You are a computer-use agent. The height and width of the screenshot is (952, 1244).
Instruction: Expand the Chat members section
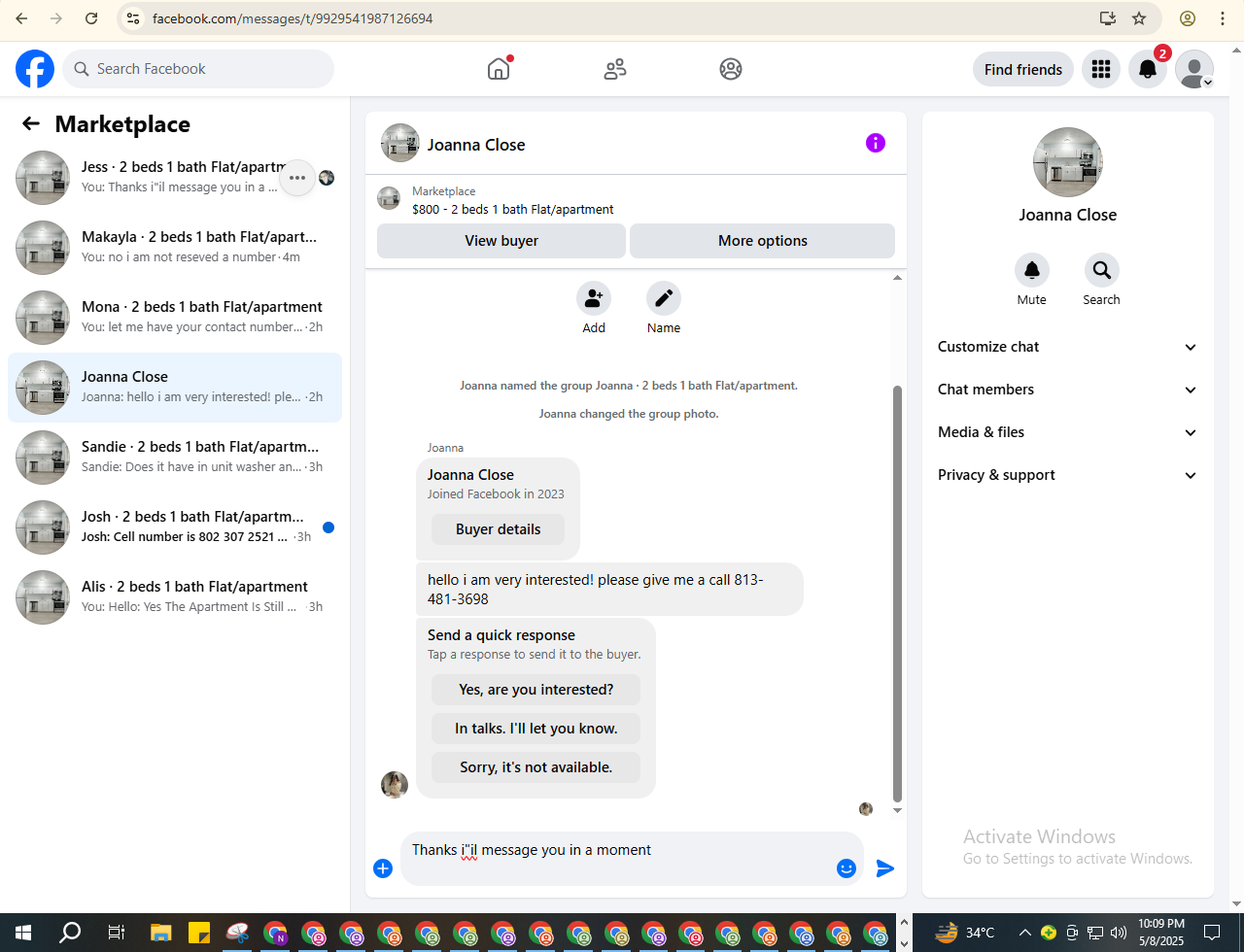tap(1067, 390)
